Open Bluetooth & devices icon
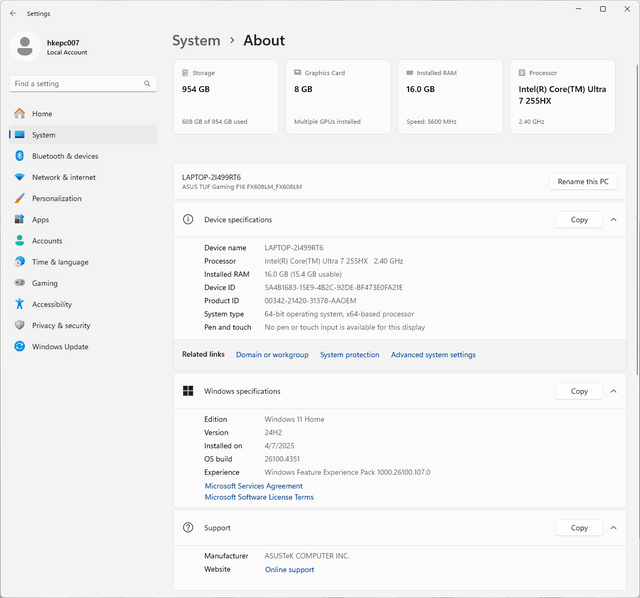Image resolution: width=640 pixels, height=598 pixels. pyautogui.click(x=20, y=156)
